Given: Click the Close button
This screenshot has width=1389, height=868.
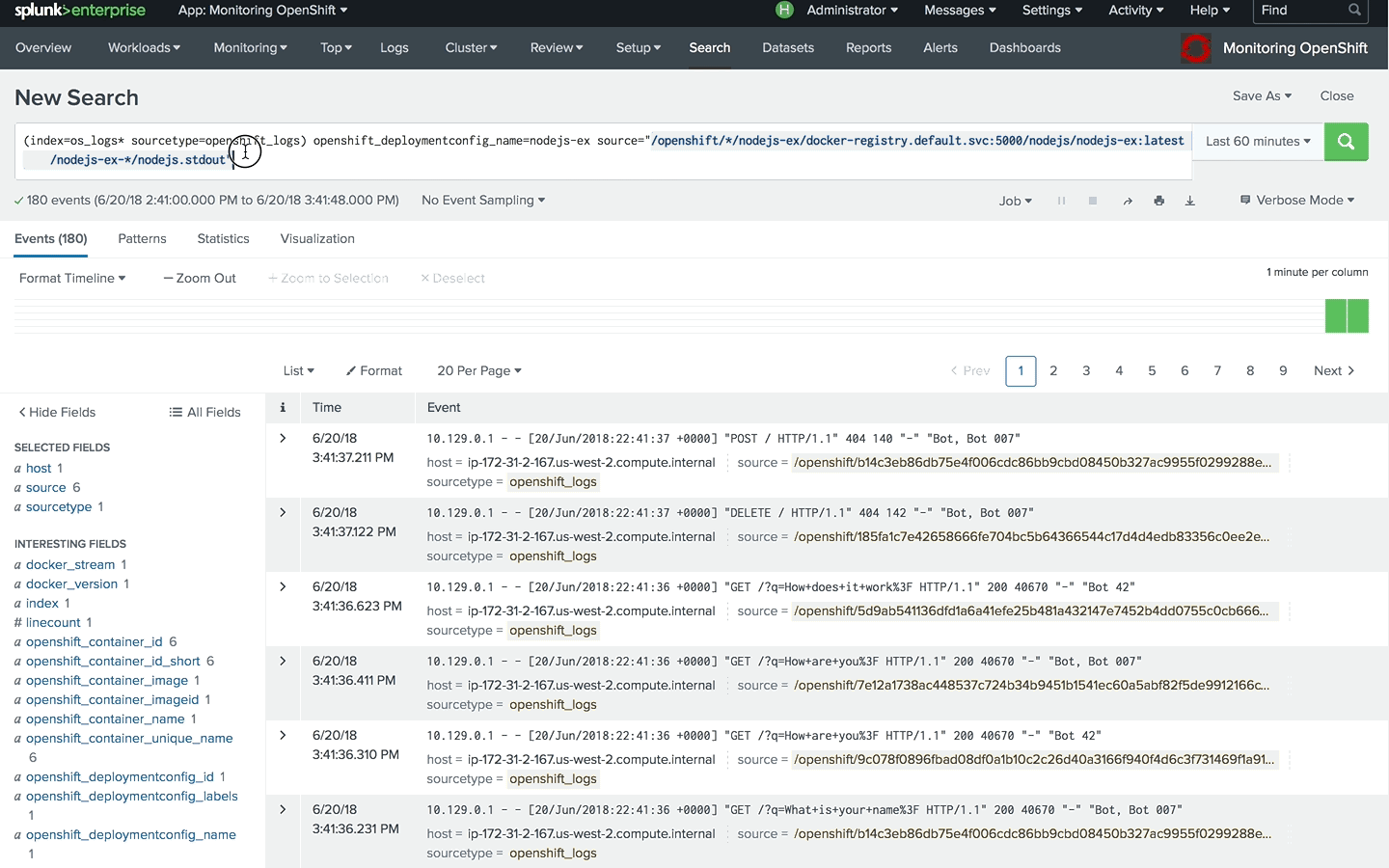Looking at the screenshot, I should 1337,95.
